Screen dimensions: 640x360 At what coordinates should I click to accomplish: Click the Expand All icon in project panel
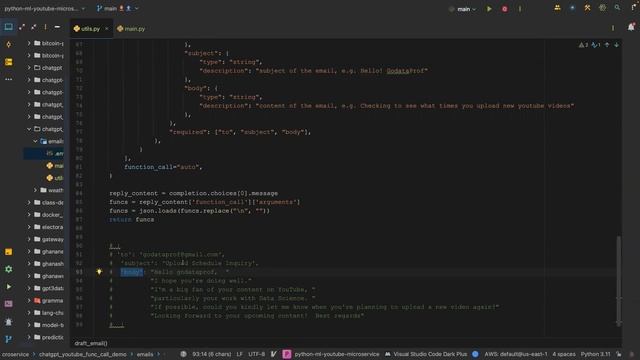click(x=22, y=27)
